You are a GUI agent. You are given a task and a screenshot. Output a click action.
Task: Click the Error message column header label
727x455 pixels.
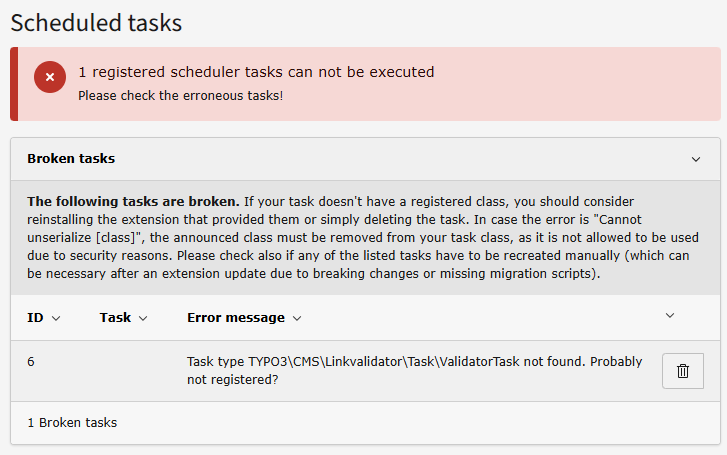click(x=235, y=318)
